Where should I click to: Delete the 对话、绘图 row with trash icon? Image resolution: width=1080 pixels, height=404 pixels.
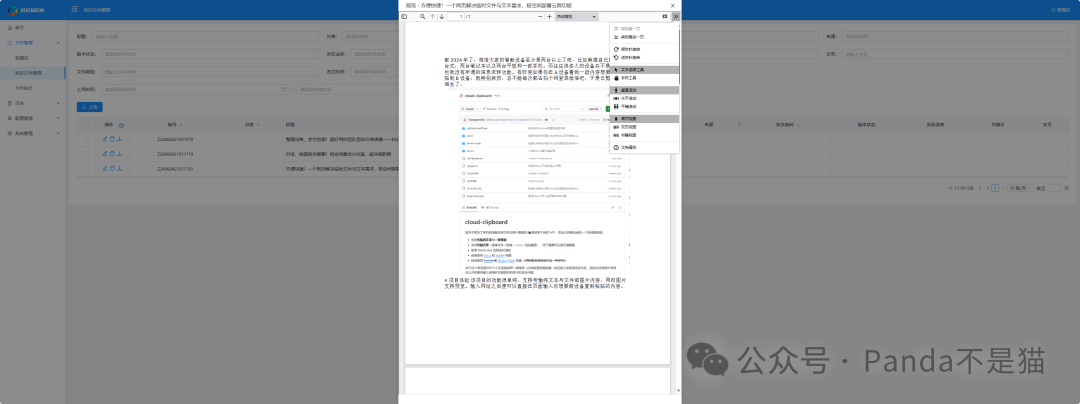(112, 154)
